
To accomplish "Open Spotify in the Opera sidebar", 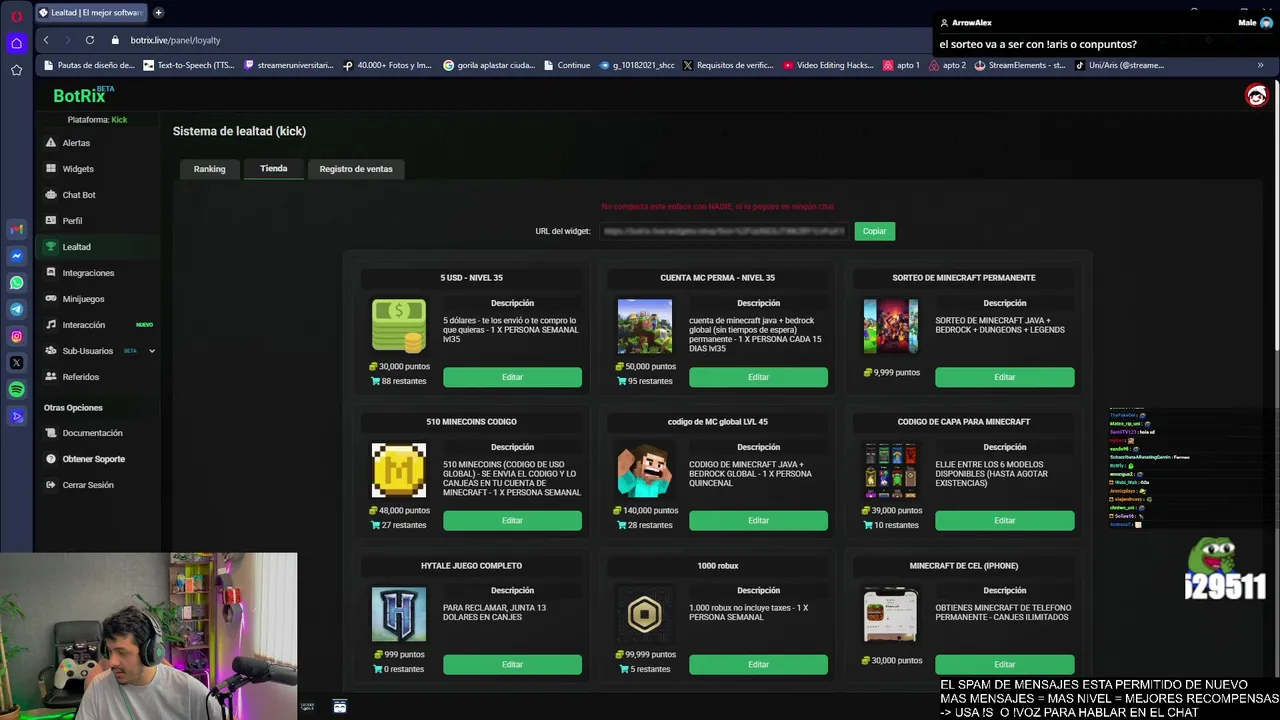I will point(16,390).
